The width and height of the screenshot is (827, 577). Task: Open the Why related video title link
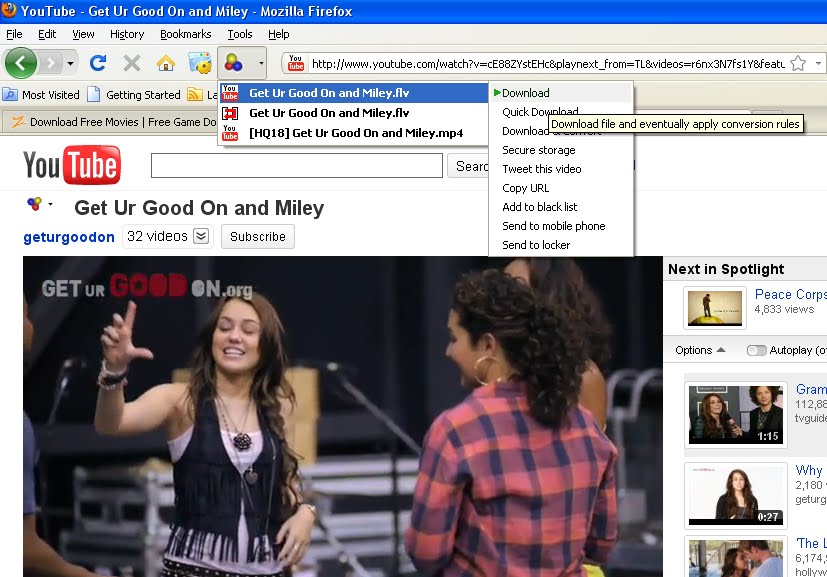coord(809,470)
